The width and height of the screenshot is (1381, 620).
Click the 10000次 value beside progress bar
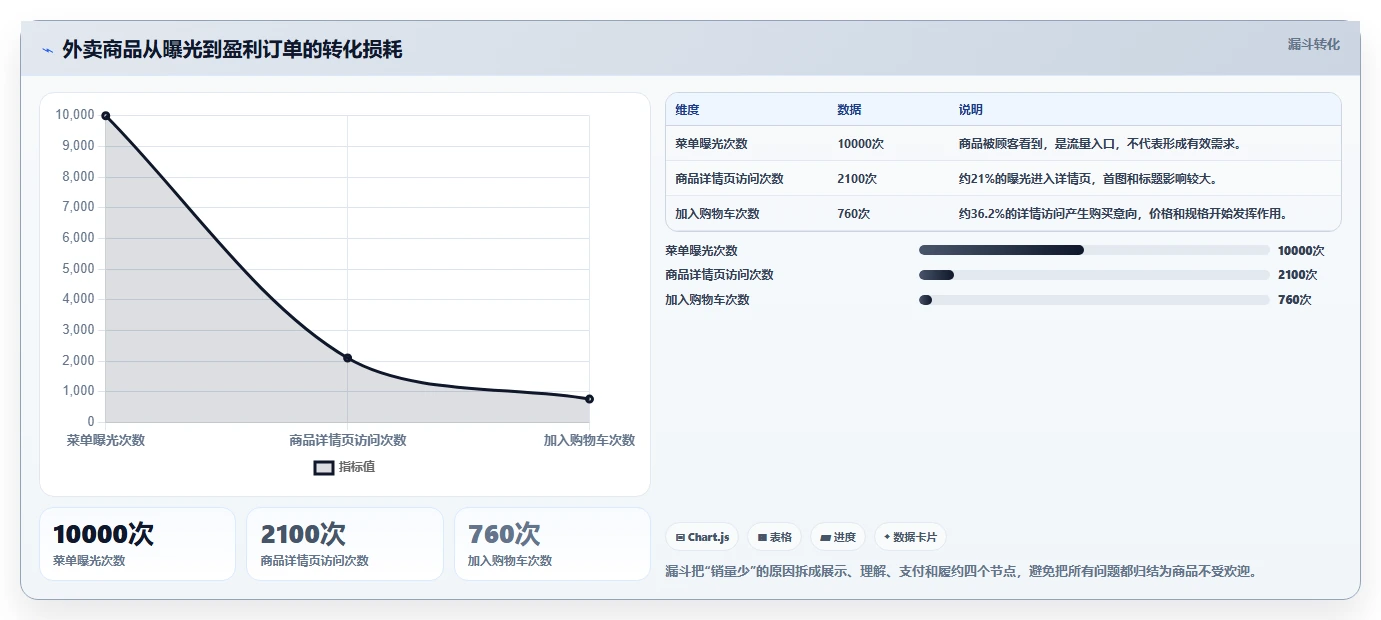[x=1301, y=251]
